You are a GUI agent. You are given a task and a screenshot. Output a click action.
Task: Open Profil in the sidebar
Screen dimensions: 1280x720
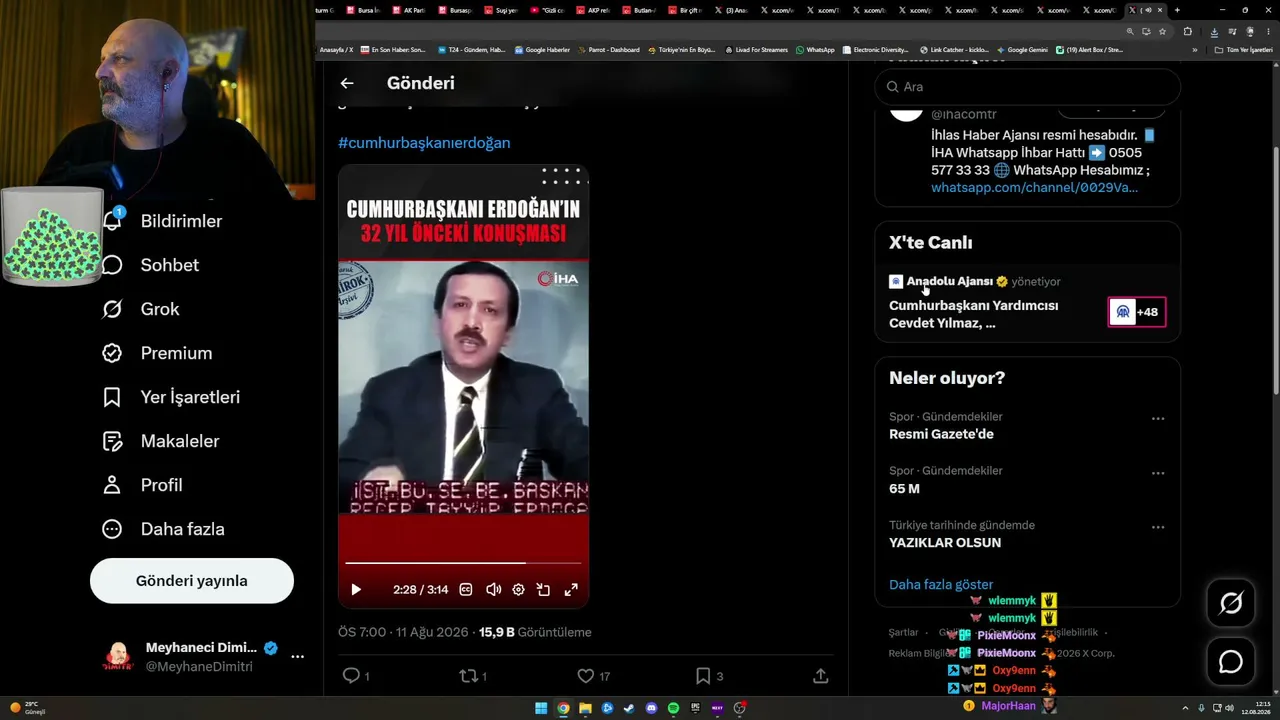[142, 485]
